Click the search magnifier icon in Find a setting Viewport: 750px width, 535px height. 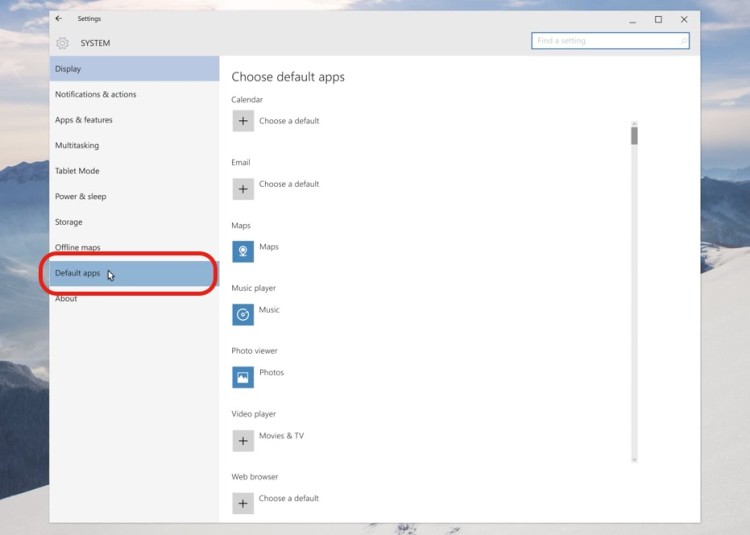684,41
